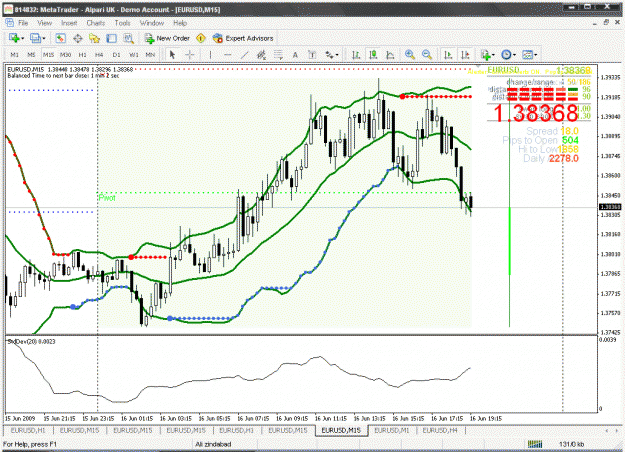Select the Text 'A' drawing tool

[x=295, y=55]
